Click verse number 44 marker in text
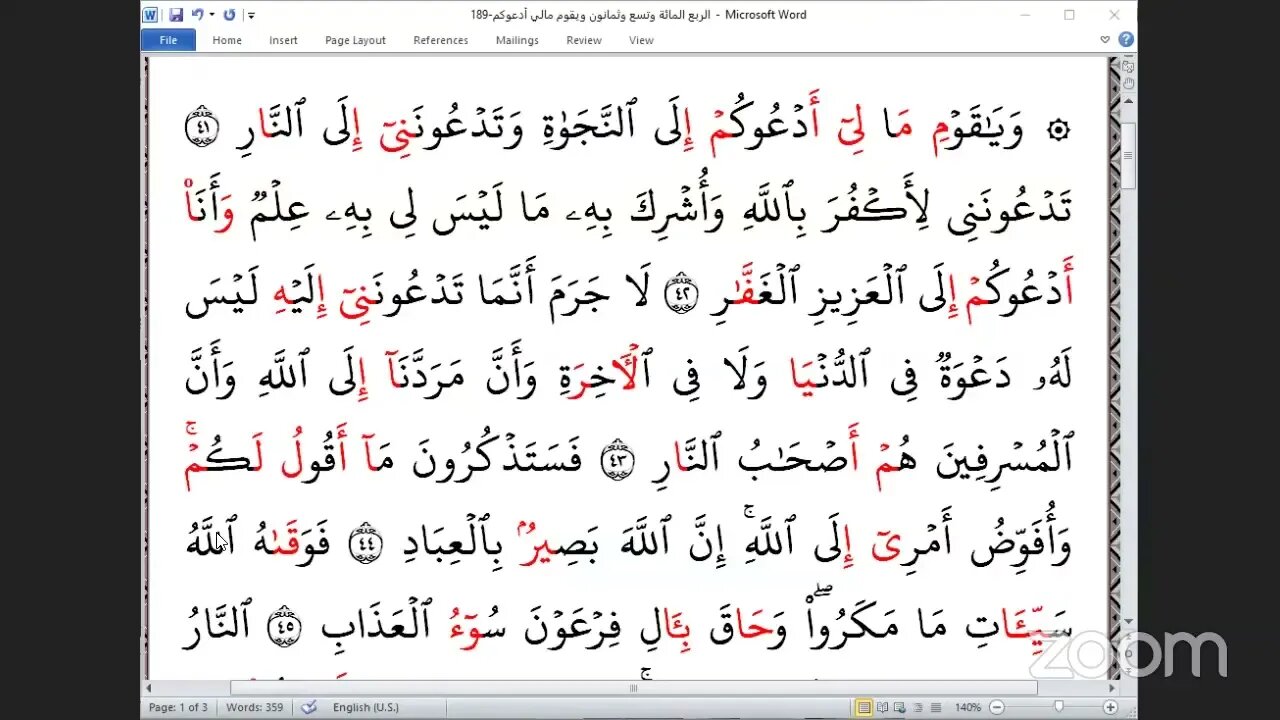Image resolution: width=1280 pixels, height=720 pixels. [x=365, y=543]
